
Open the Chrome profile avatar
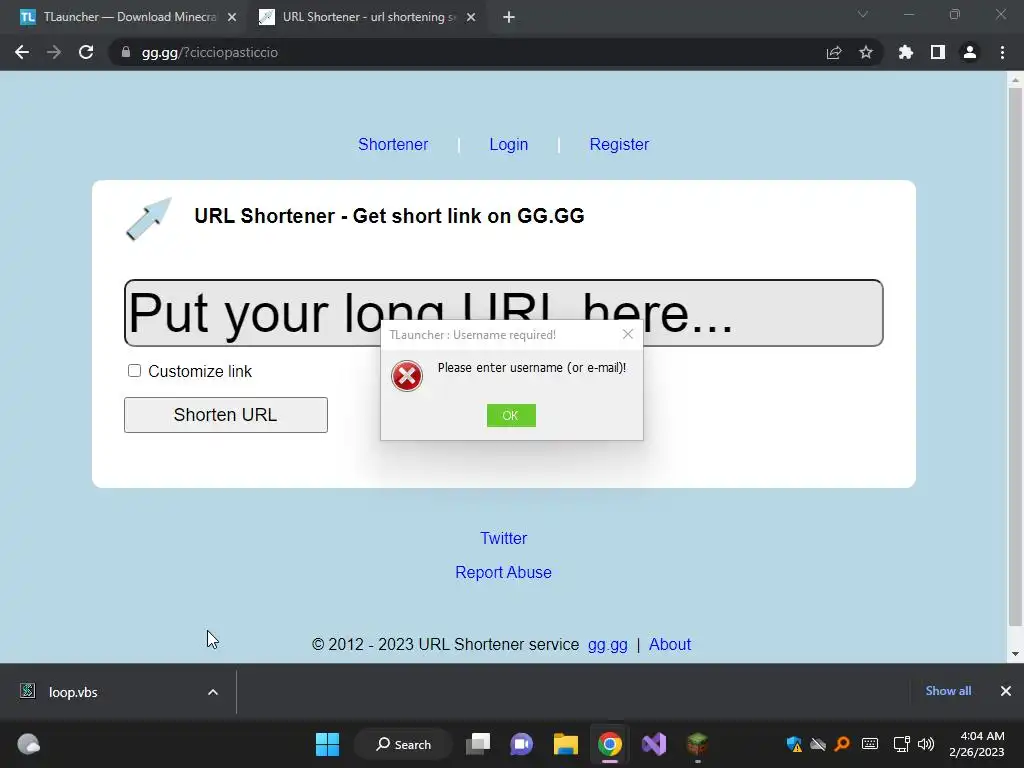970,52
